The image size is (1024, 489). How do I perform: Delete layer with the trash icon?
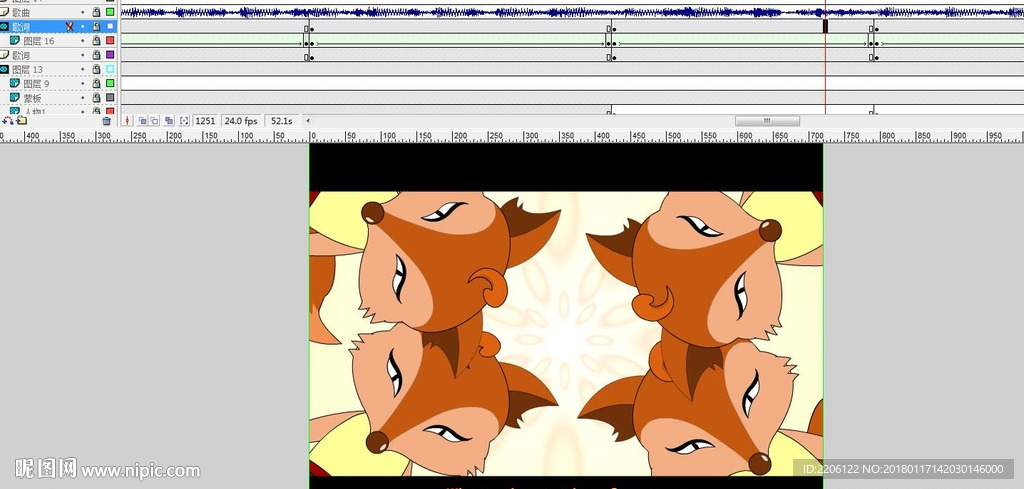coord(106,121)
